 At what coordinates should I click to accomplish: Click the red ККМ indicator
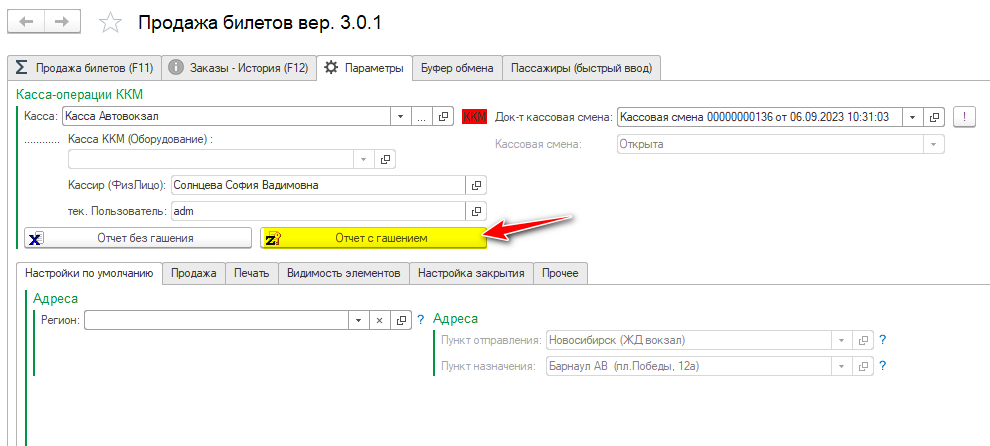tap(474, 117)
